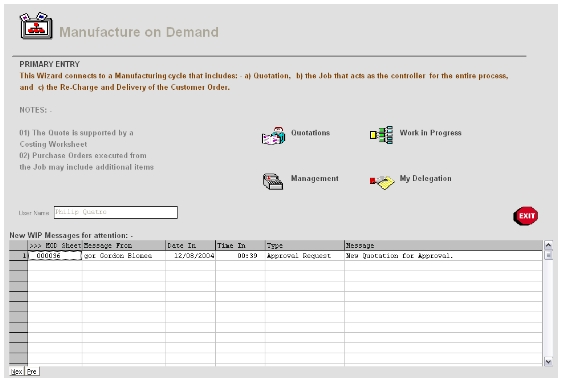Click the scrollbar down arrow
Viewport: 567px width, 383px height.
pos(548,361)
